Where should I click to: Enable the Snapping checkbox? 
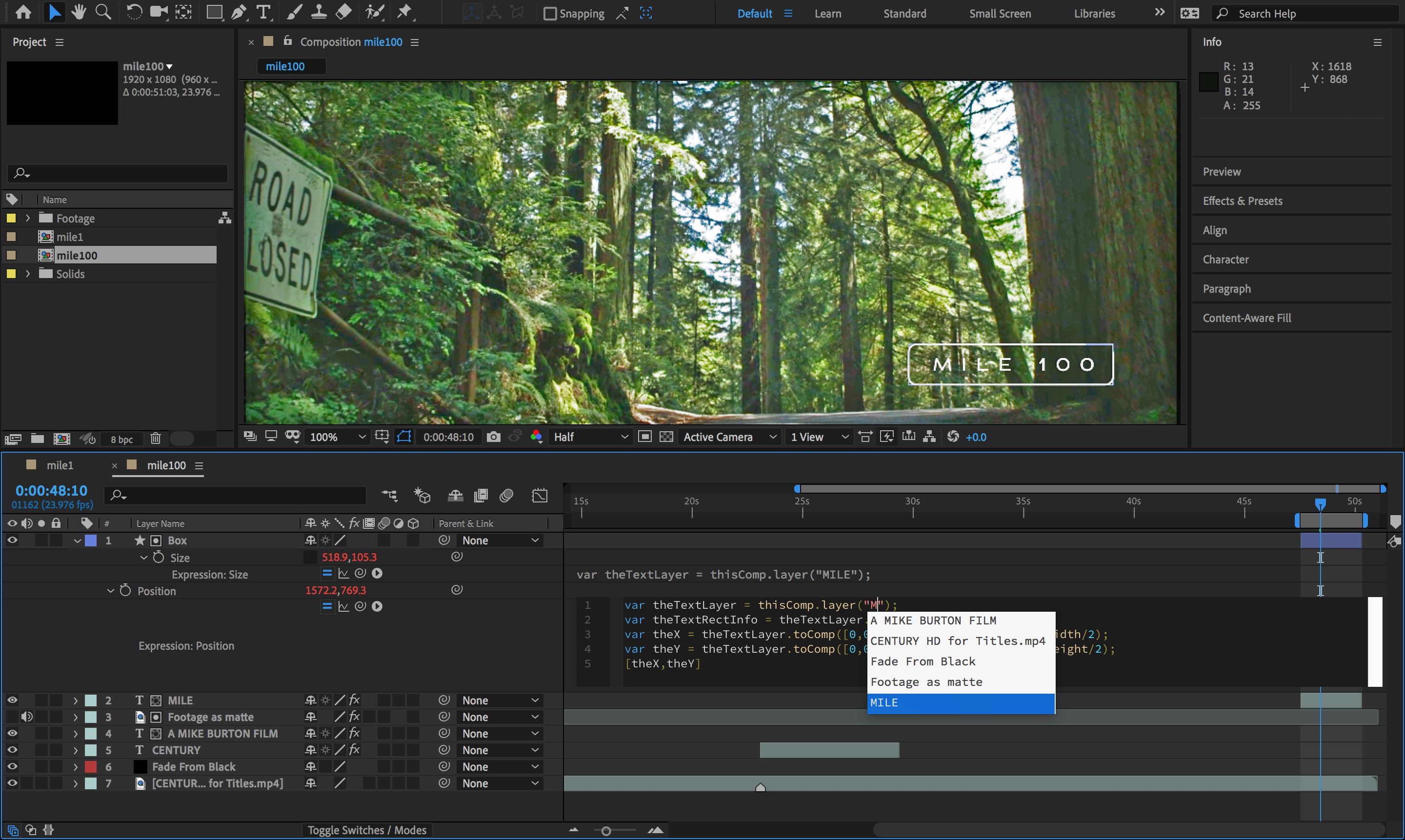pyautogui.click(x=550, y=14)
